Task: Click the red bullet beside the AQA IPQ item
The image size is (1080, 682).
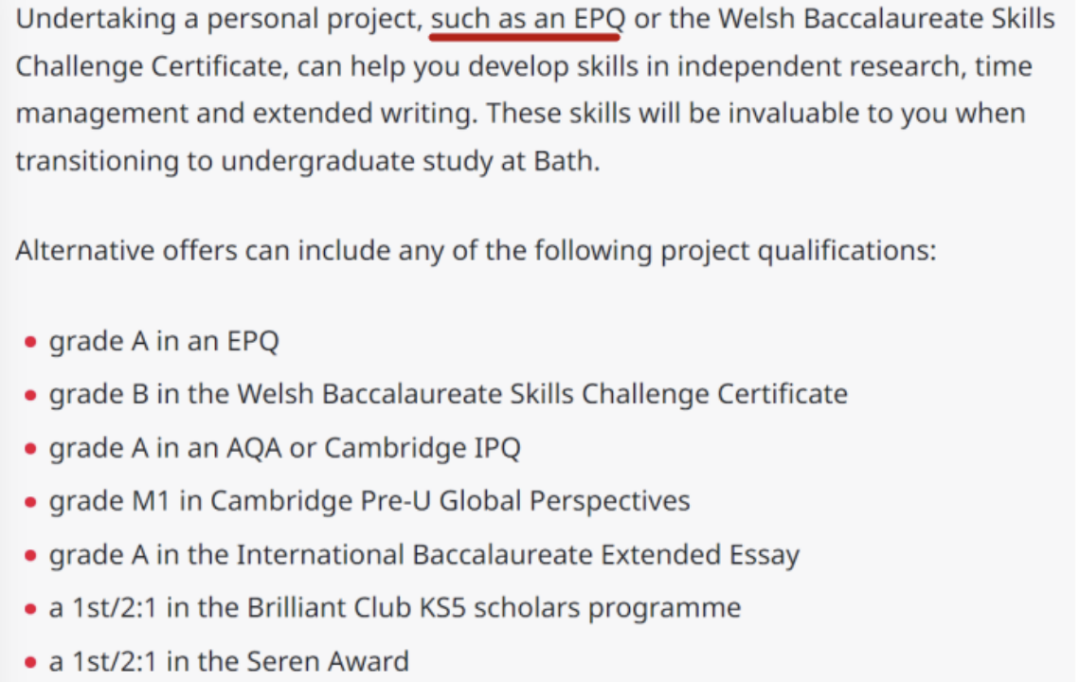Action: pos(30,449)
